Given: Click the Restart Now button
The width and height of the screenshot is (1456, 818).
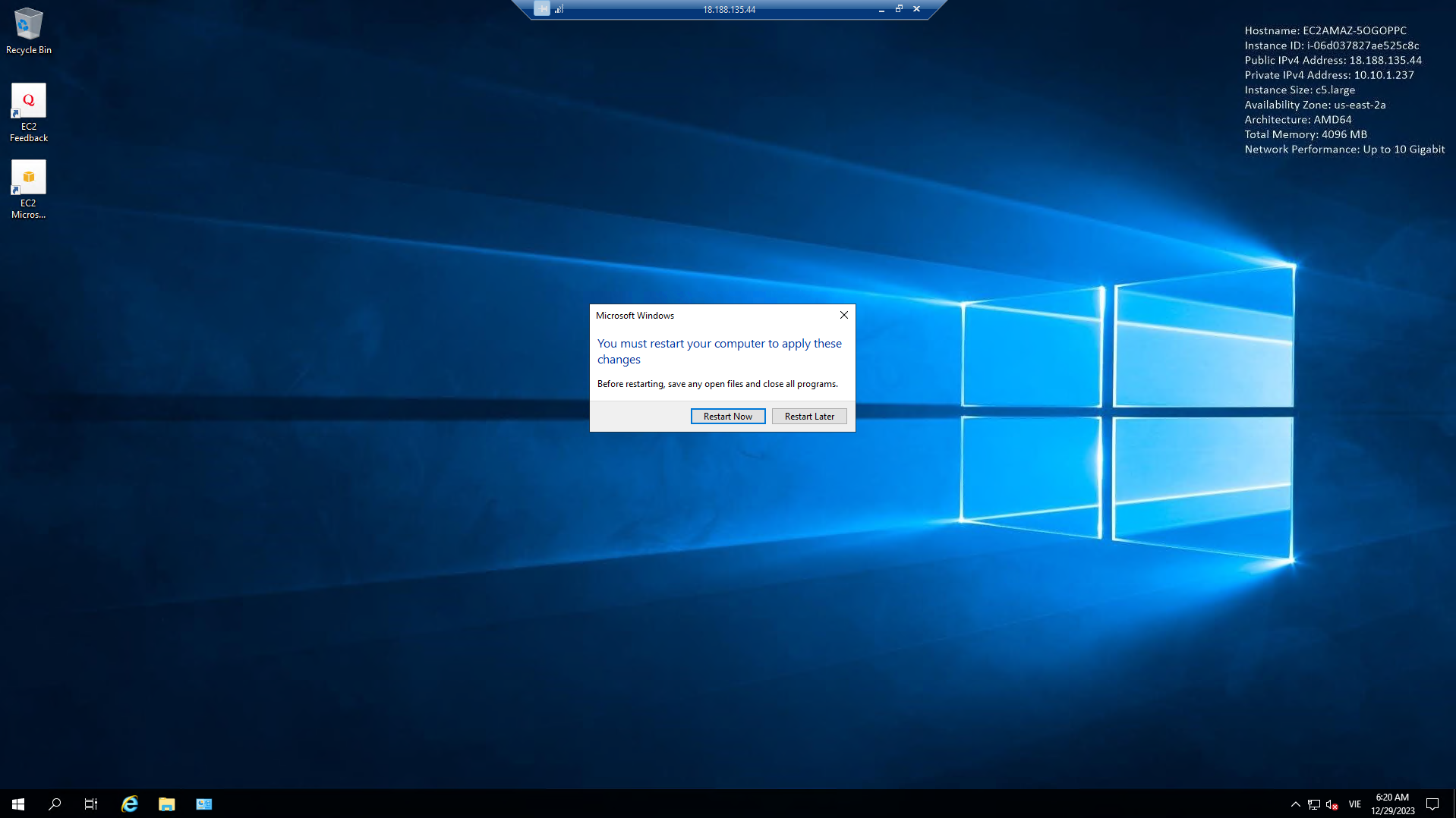Looking at the screenshot, I should 727,416.
